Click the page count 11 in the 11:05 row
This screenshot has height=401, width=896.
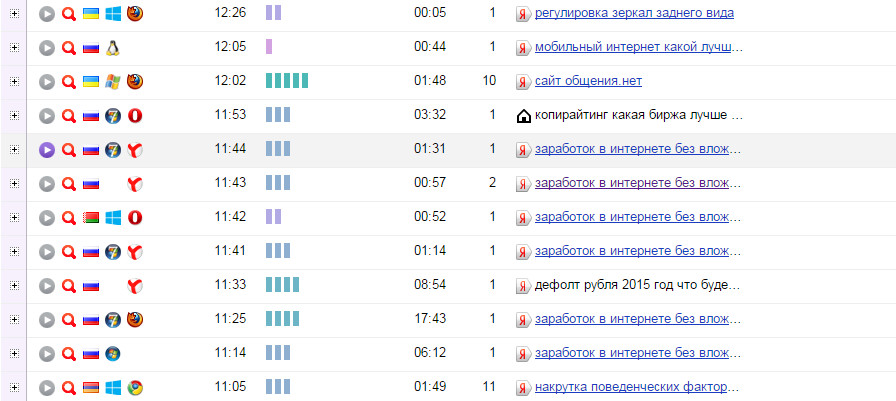[489, 387]
